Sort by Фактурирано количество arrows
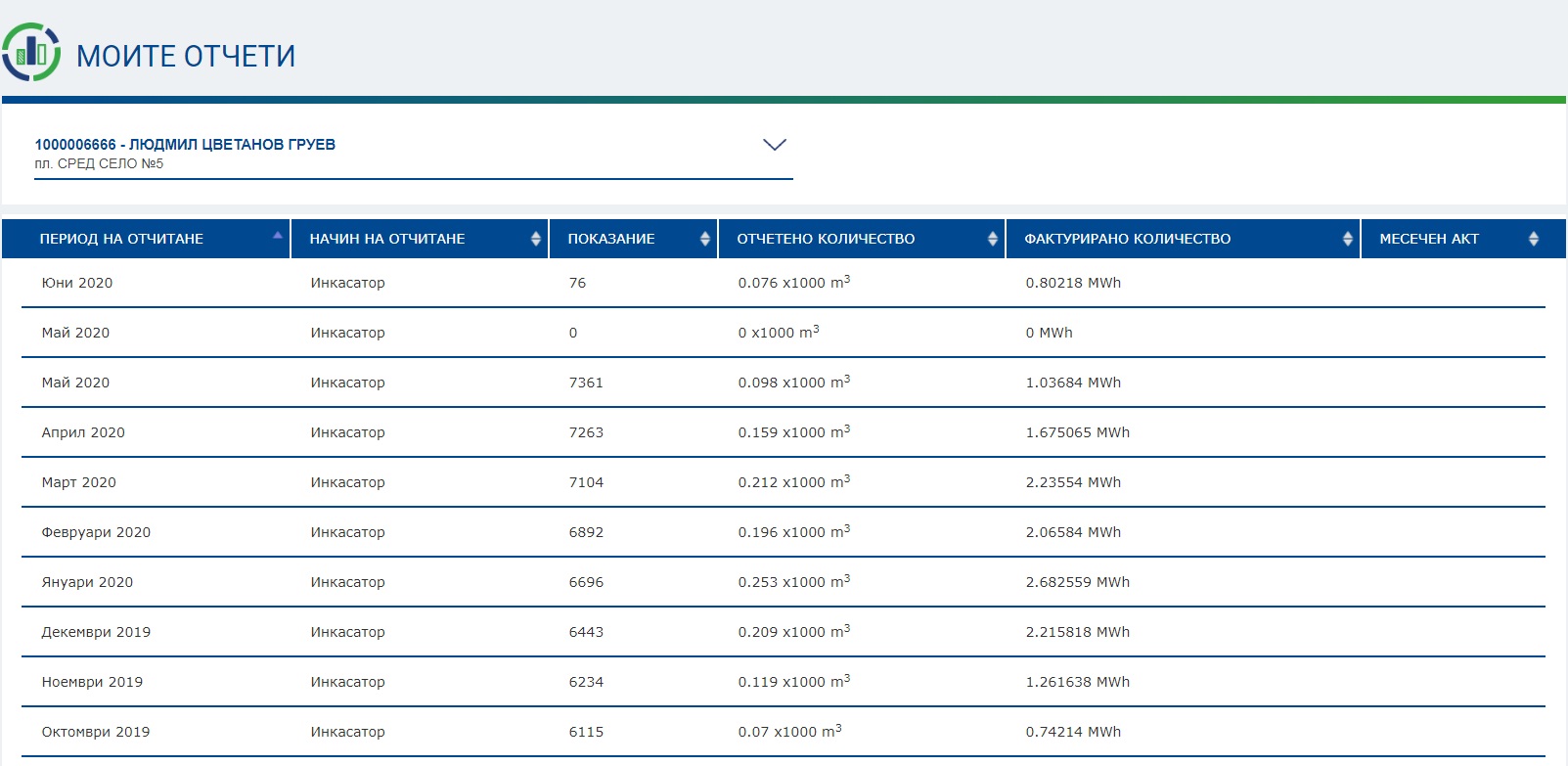This screenshot has height=766, width=1568. click(x=1347, y=239)
